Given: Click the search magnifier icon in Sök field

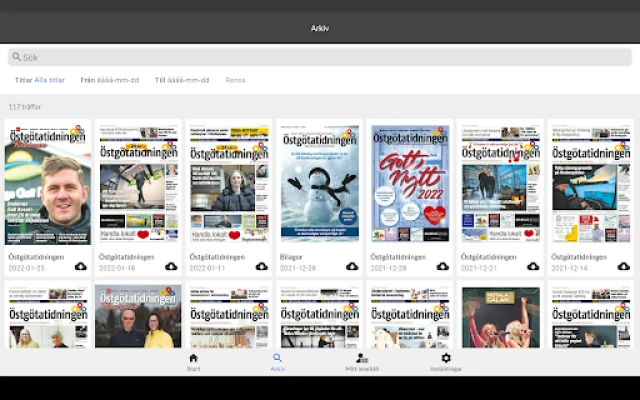Looking at the screenshot, I should (x=16, y=57).
